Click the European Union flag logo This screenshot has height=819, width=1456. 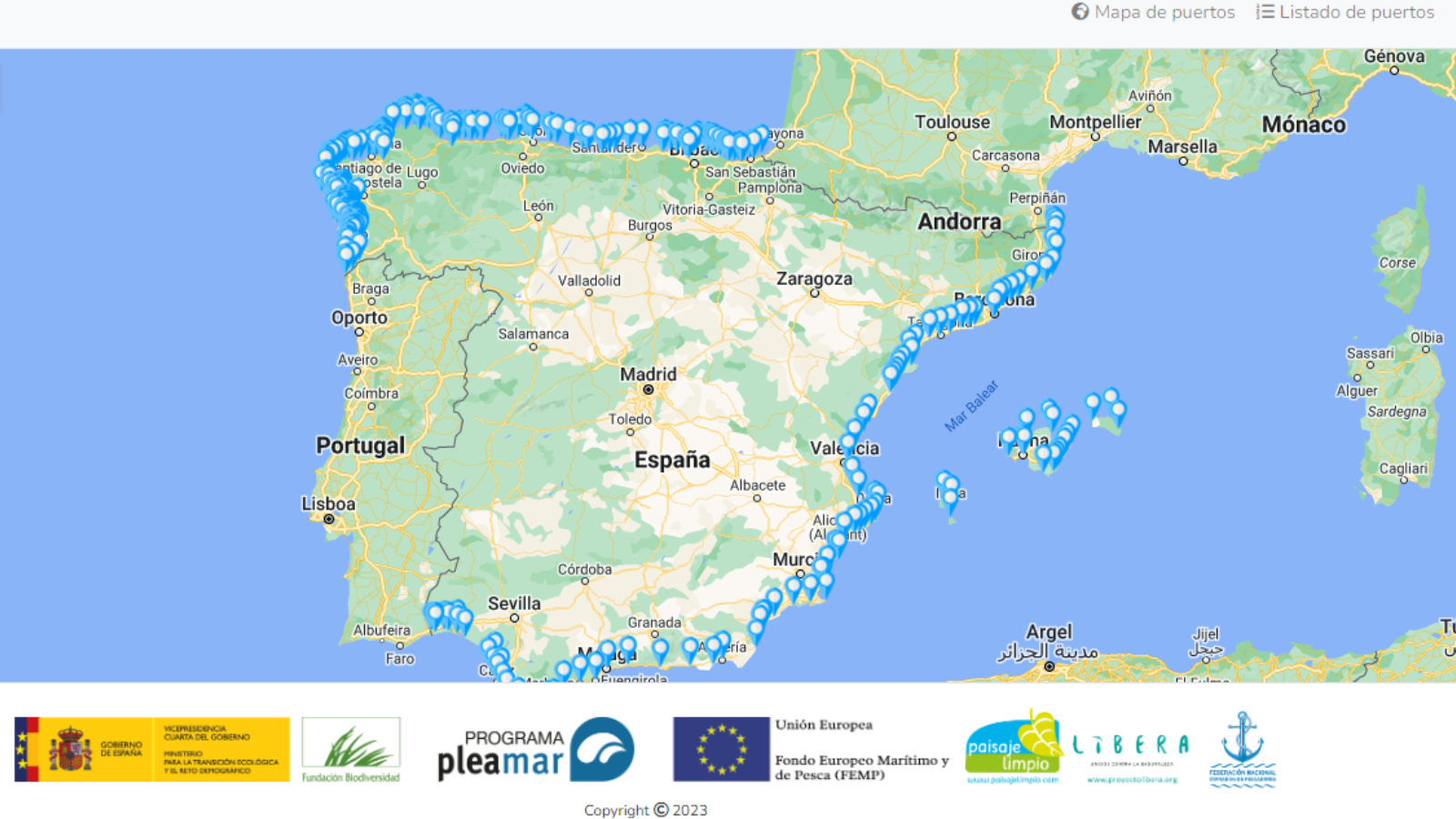click(722, 750)
